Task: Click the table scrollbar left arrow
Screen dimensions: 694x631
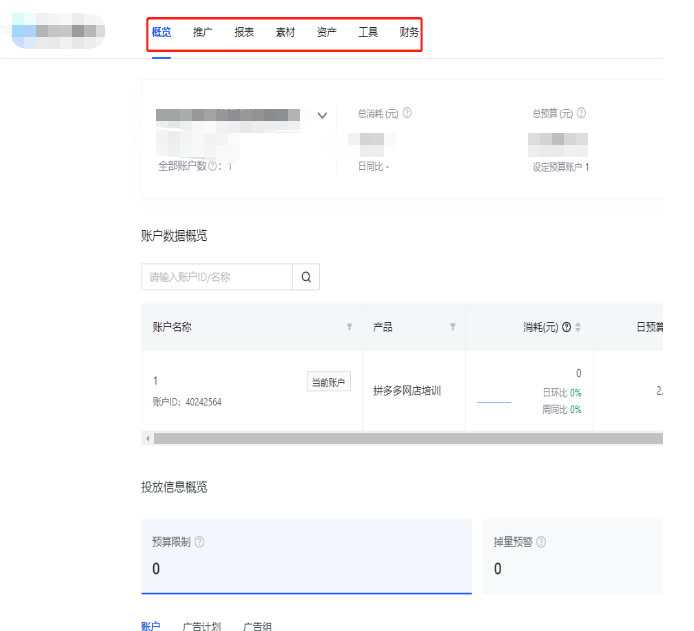Action: [x=148, y=439]
